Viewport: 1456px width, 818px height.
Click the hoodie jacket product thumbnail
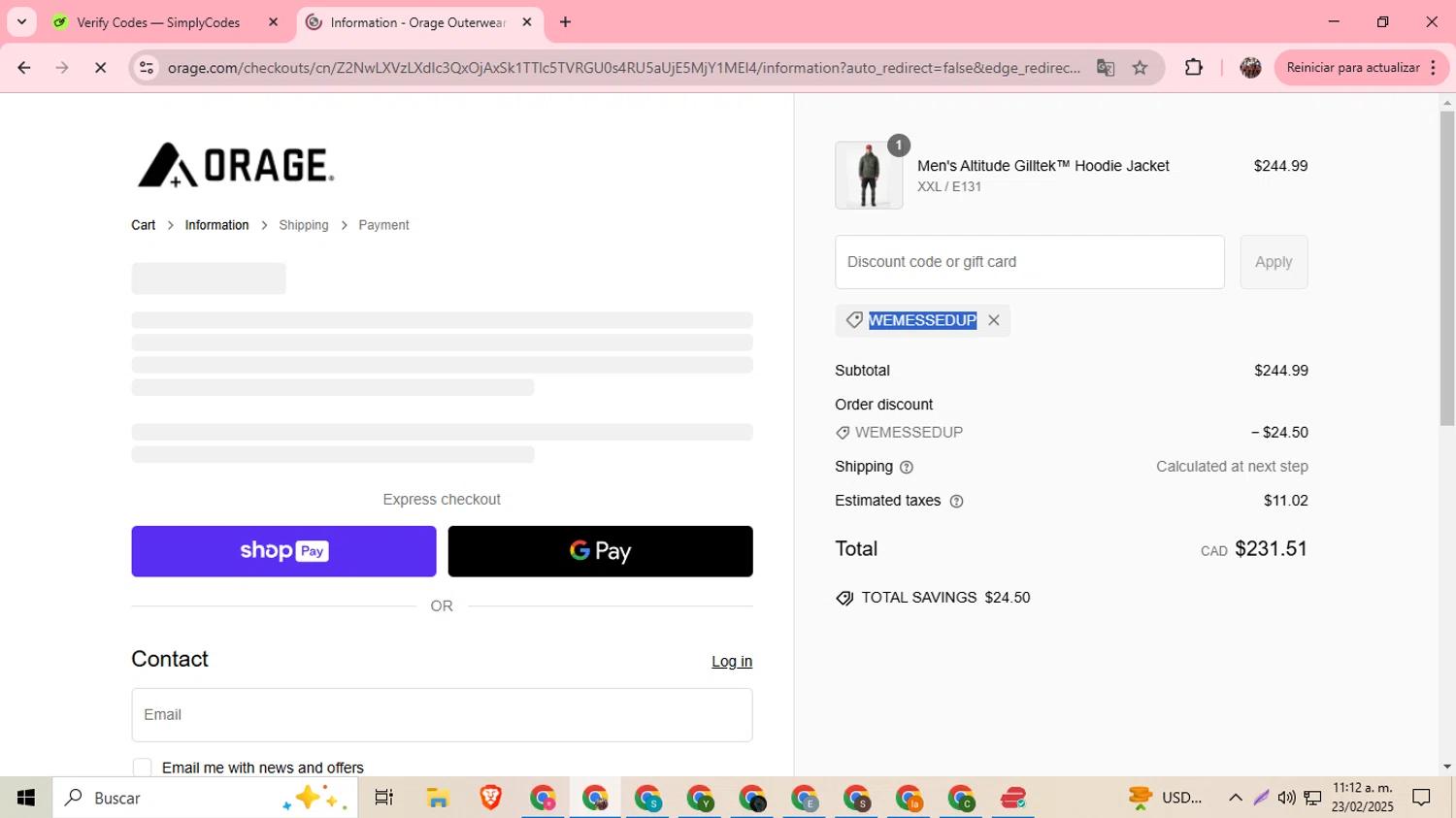click(869, 176)
